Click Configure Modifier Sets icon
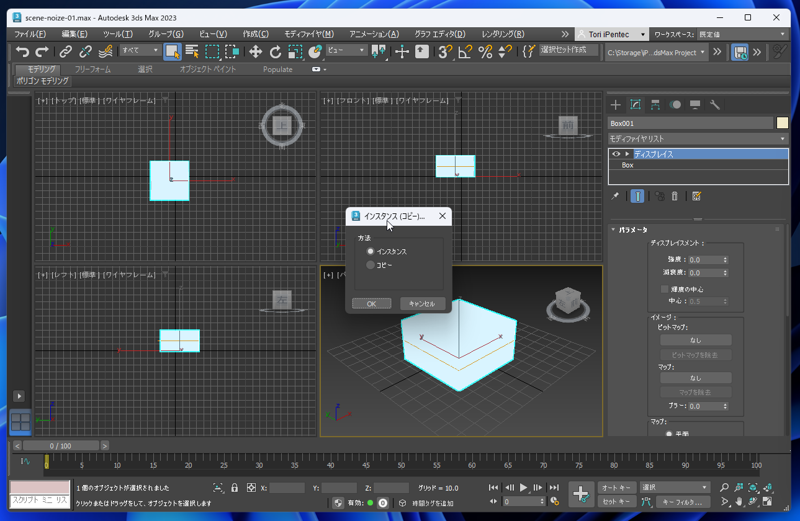This screenshot has height=521, width=800. [x=696, y=196]
